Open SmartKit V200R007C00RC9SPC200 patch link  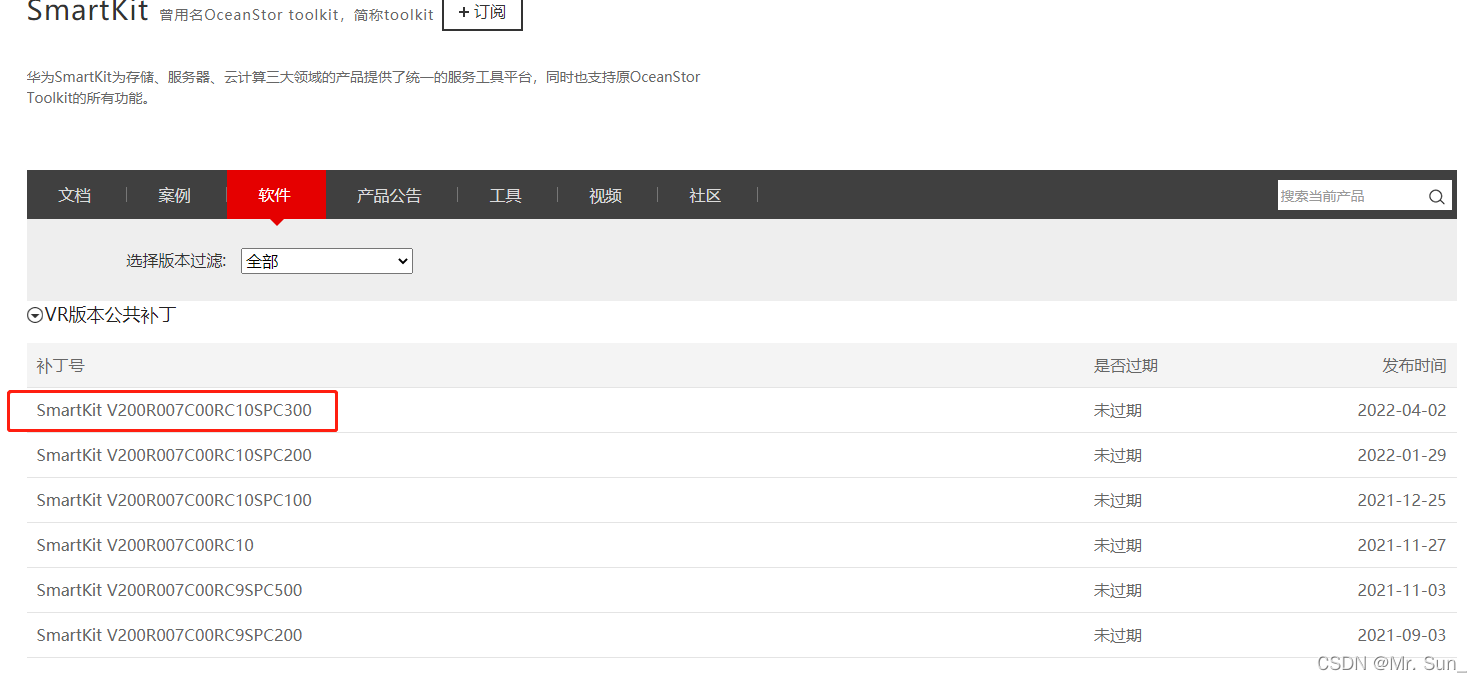click(169, 635)
